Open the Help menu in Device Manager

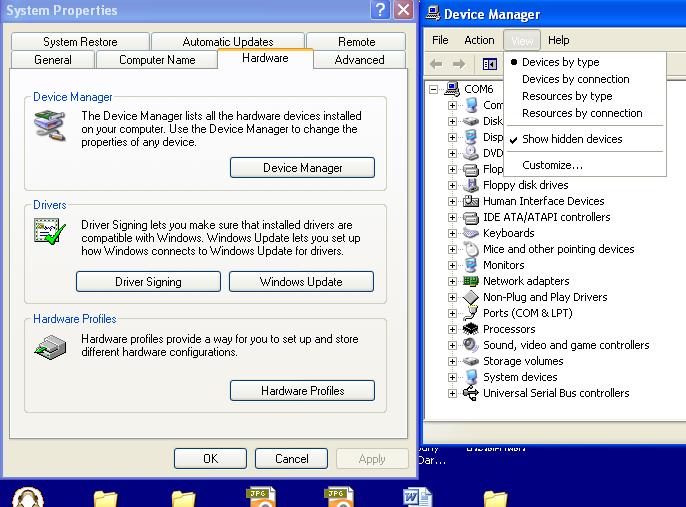[558, 40]
